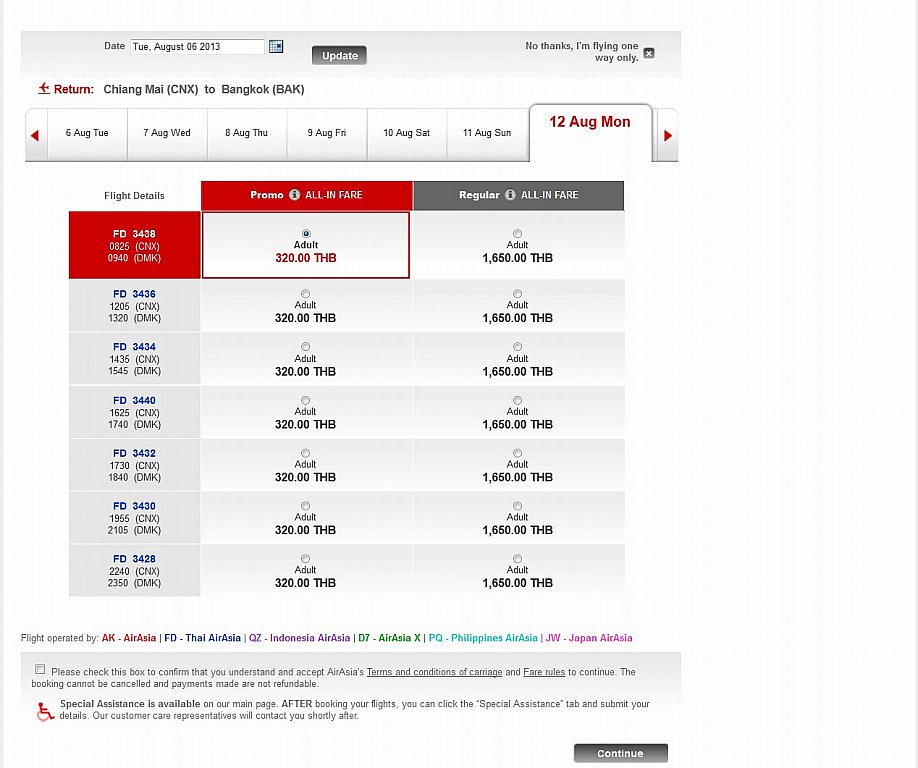This screenshot has width=918, height=768.
Task: Click 'JW - Japan AirAsia' operator text
Action: [589, 638]
